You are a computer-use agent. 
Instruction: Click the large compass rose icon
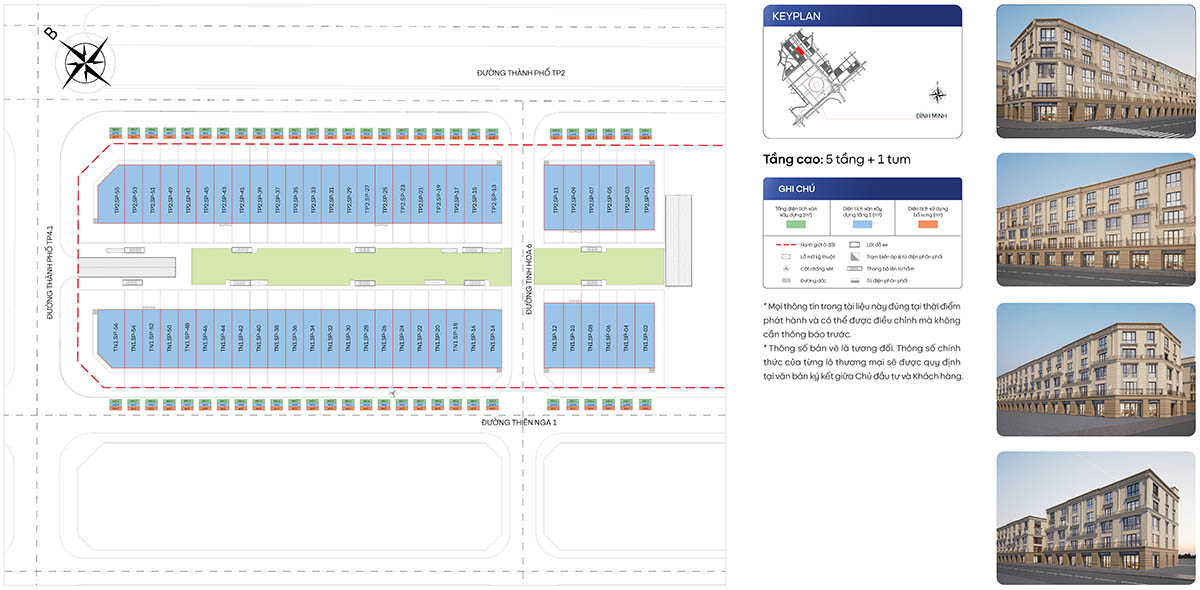pyautogui.click(x=88, y=62)
